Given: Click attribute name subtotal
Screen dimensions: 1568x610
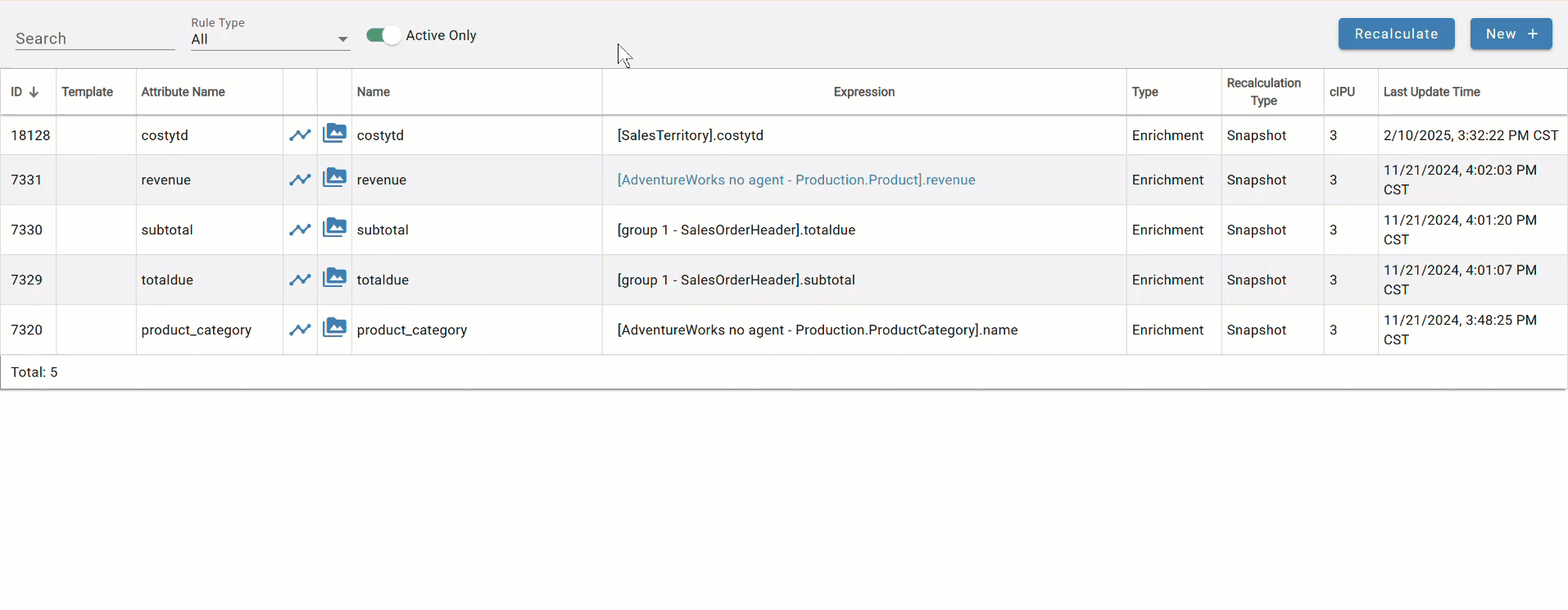Looking at the screenshot, I should click(167, 230).
